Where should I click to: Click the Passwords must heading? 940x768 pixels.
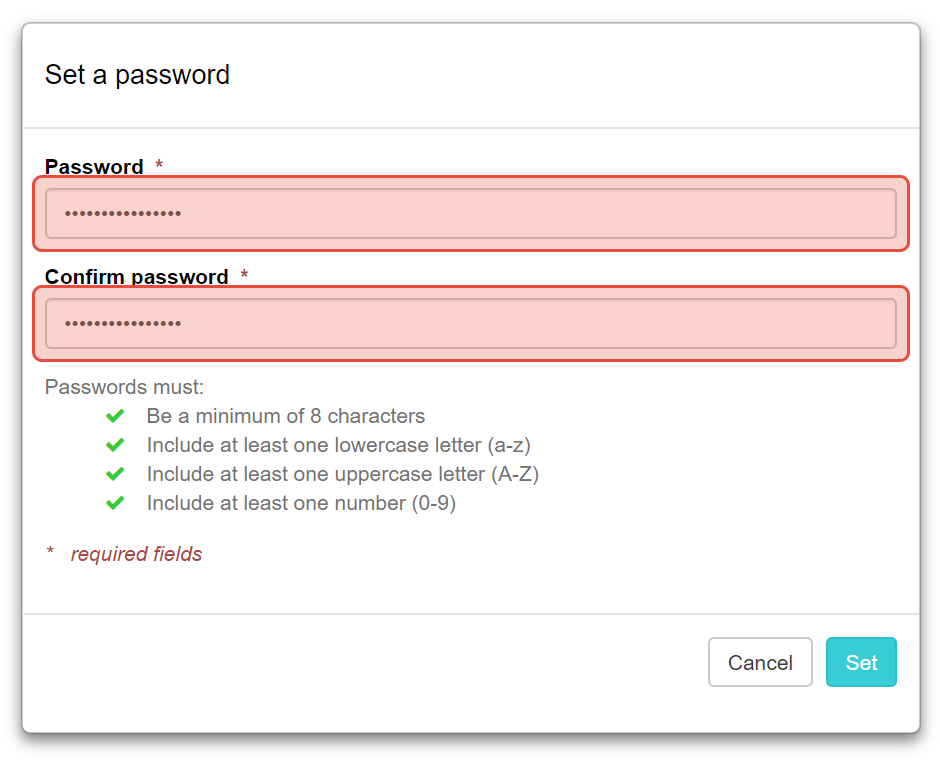(122, 387)
